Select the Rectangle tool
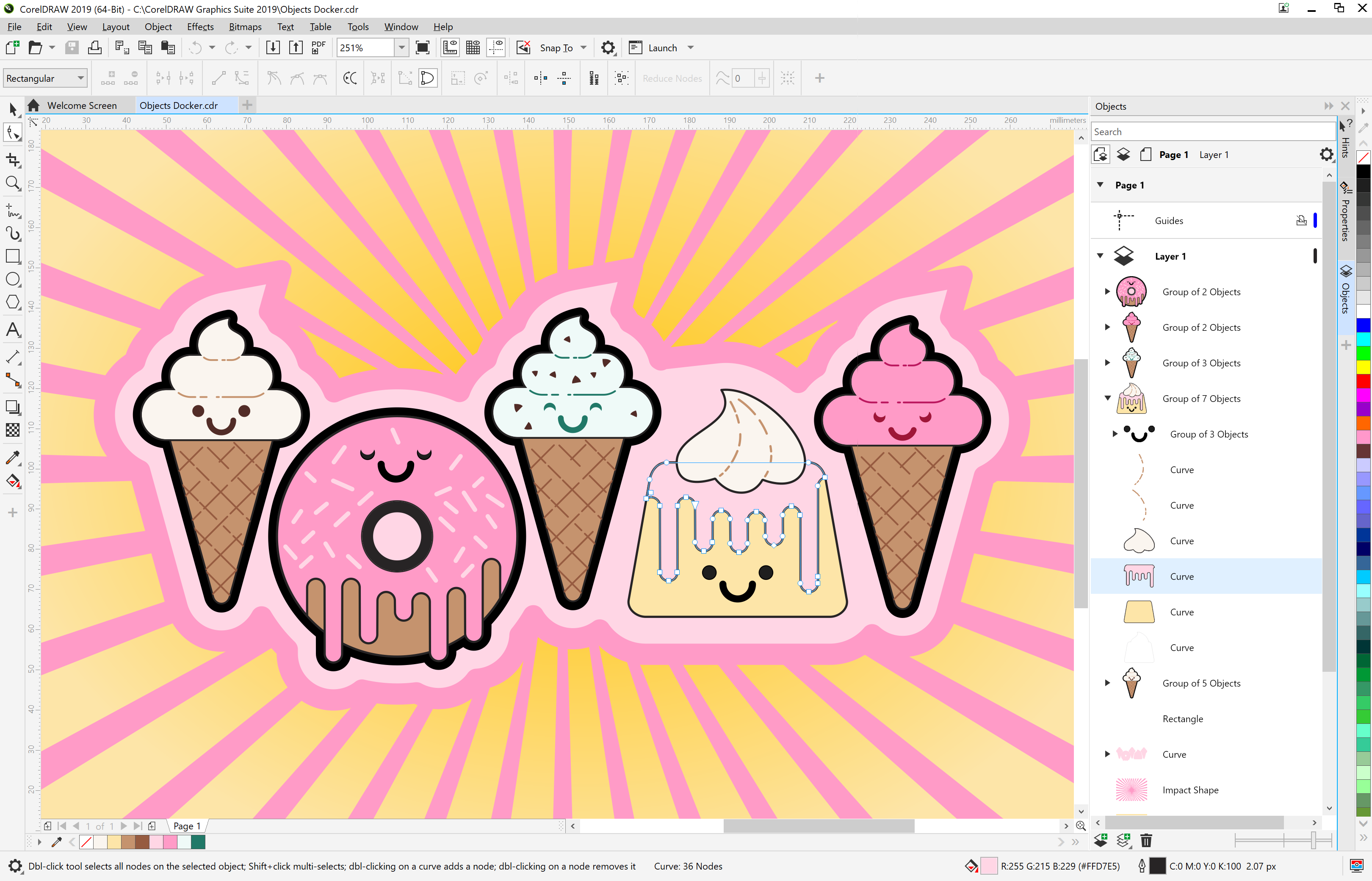The height and width of the screenshot is (881, 1372). [x=13, y=256]
